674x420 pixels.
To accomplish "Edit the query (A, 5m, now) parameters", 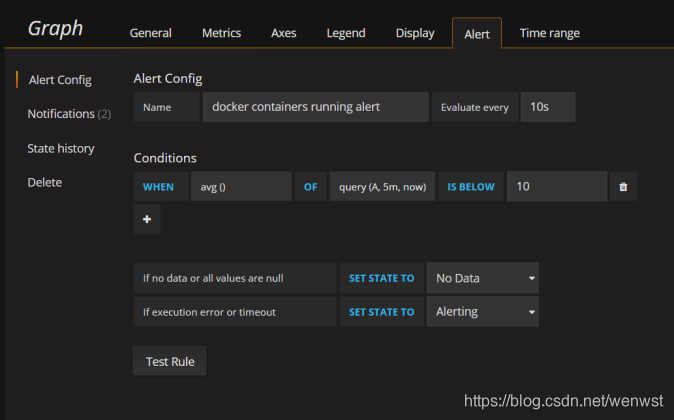I will pos(382,187).
